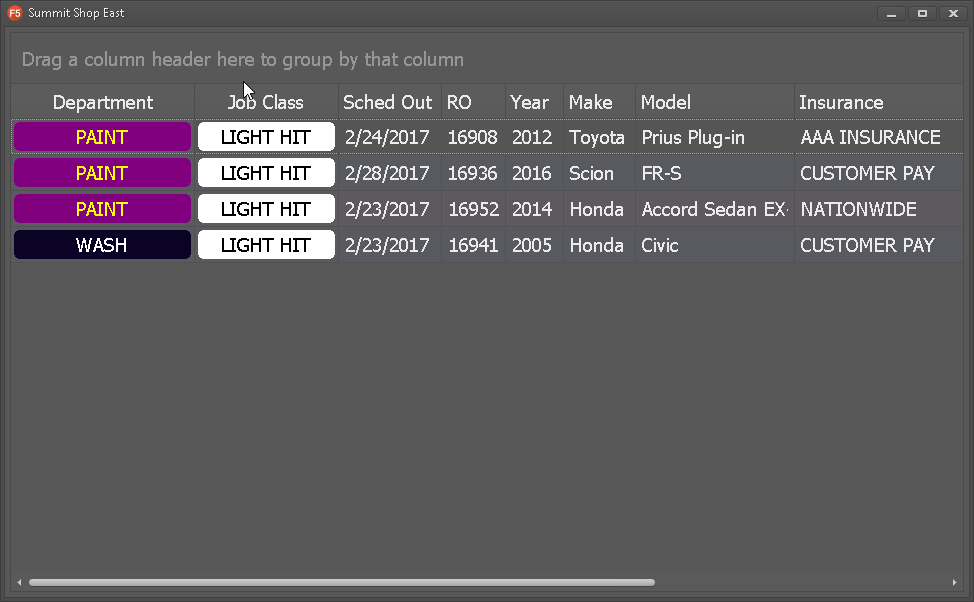Sort by the Department column header
The height and width of the screenshot is (602, 974).
pos(102,102)
